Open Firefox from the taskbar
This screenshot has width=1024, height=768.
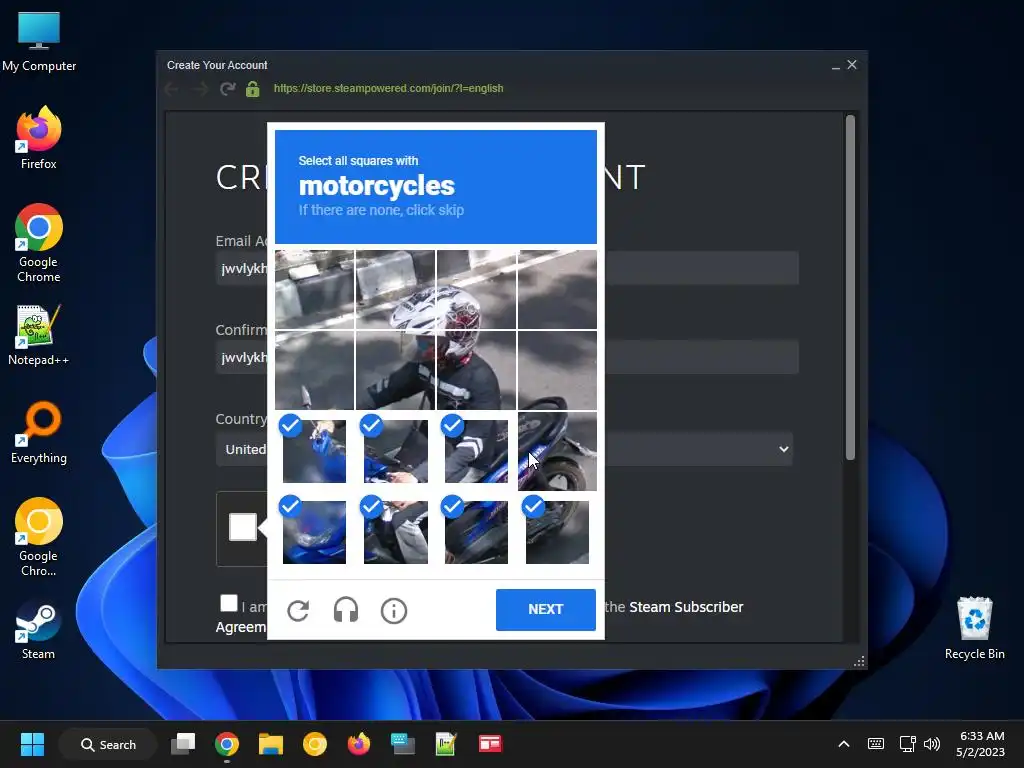(x=359, y=744)
